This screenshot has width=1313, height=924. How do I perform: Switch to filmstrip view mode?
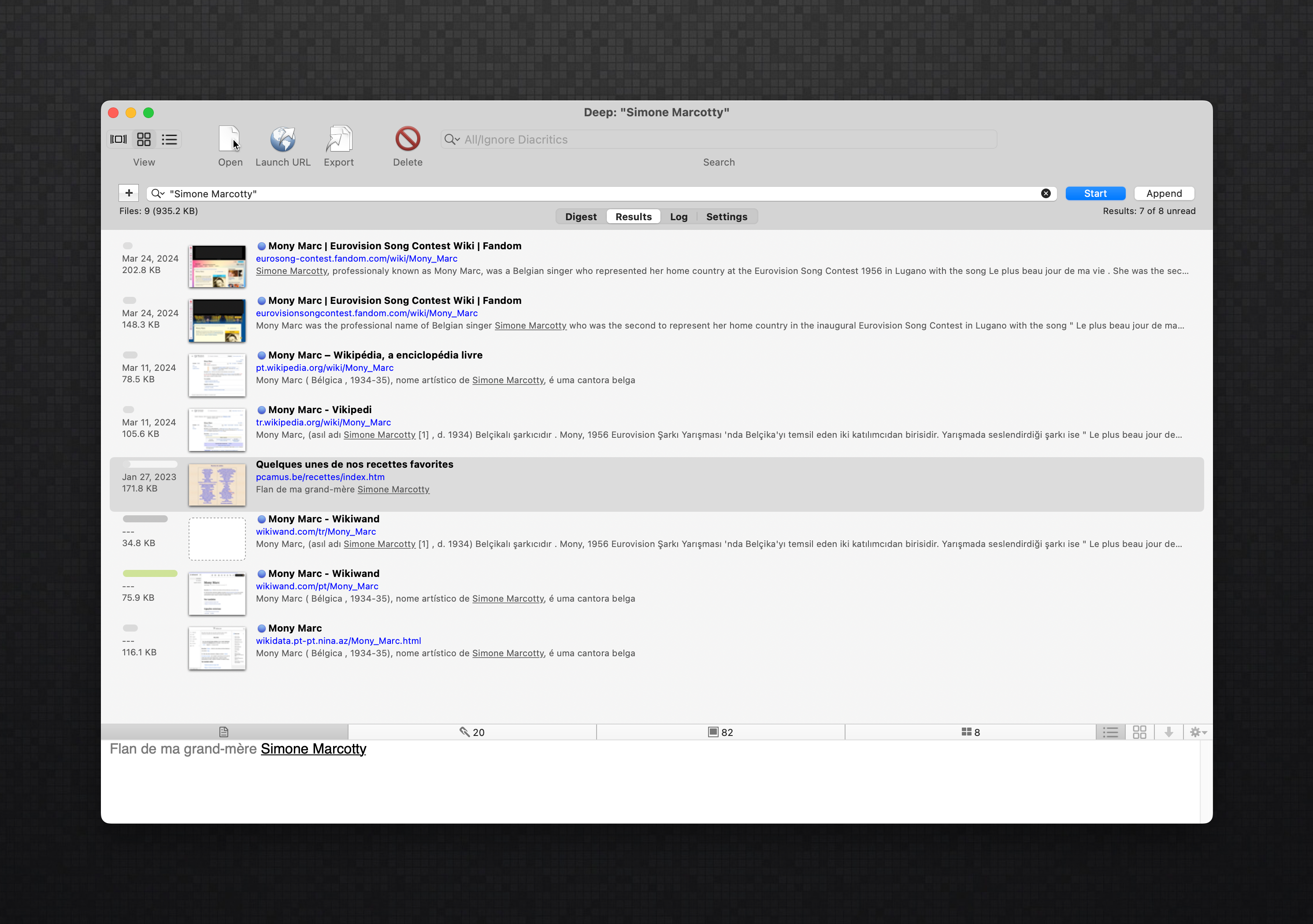119,140
